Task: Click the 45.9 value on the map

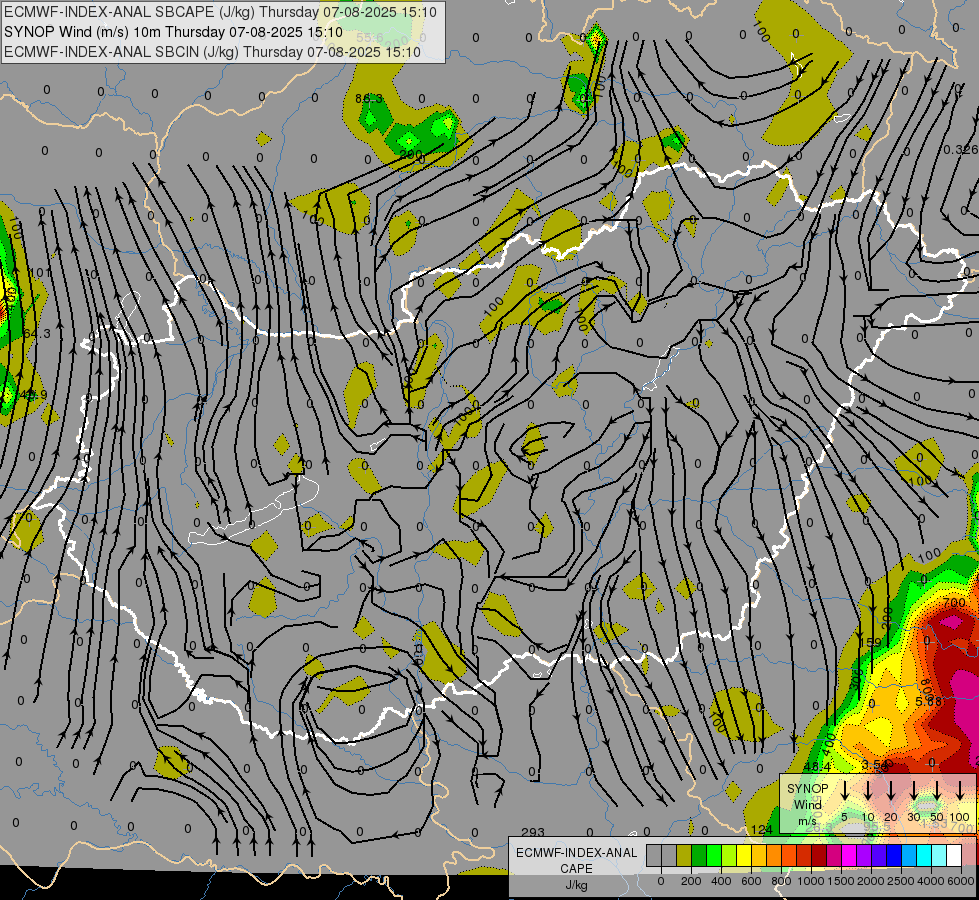Action: (33, 395)
